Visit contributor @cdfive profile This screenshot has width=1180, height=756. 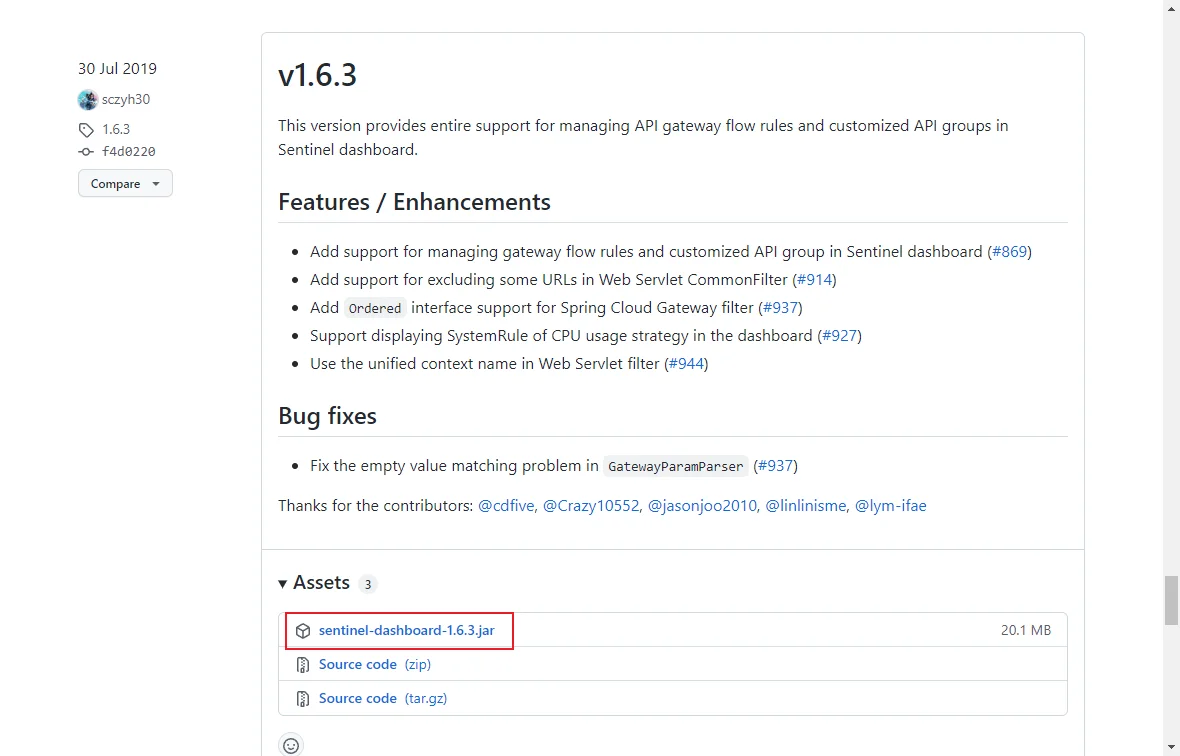(x=507, y=506)
